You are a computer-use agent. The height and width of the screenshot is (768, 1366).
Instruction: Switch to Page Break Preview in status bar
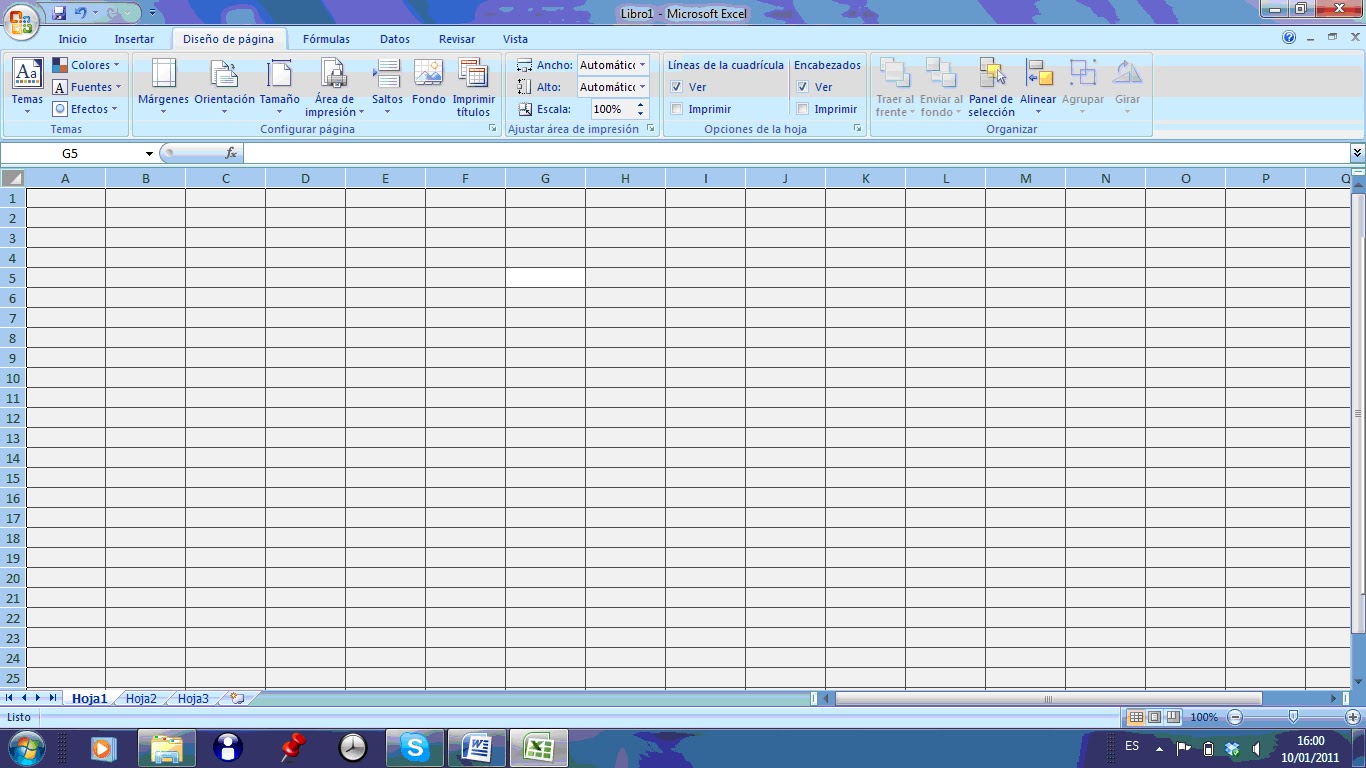1173,717
